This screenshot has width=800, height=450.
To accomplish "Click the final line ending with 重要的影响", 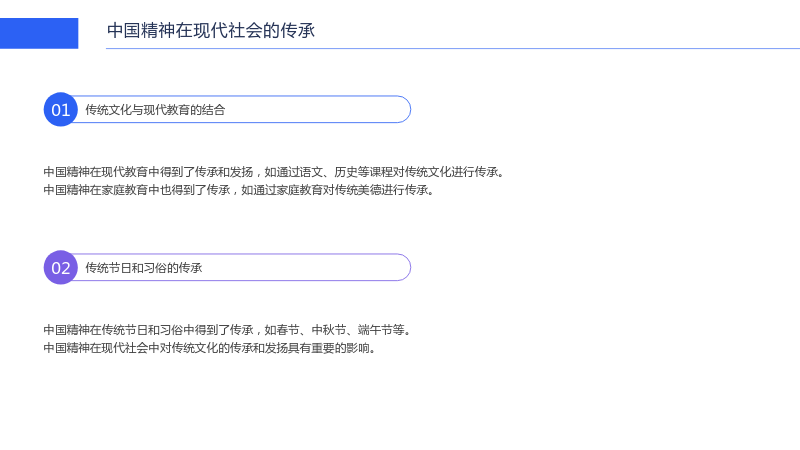I will click(x=210, y=348).
